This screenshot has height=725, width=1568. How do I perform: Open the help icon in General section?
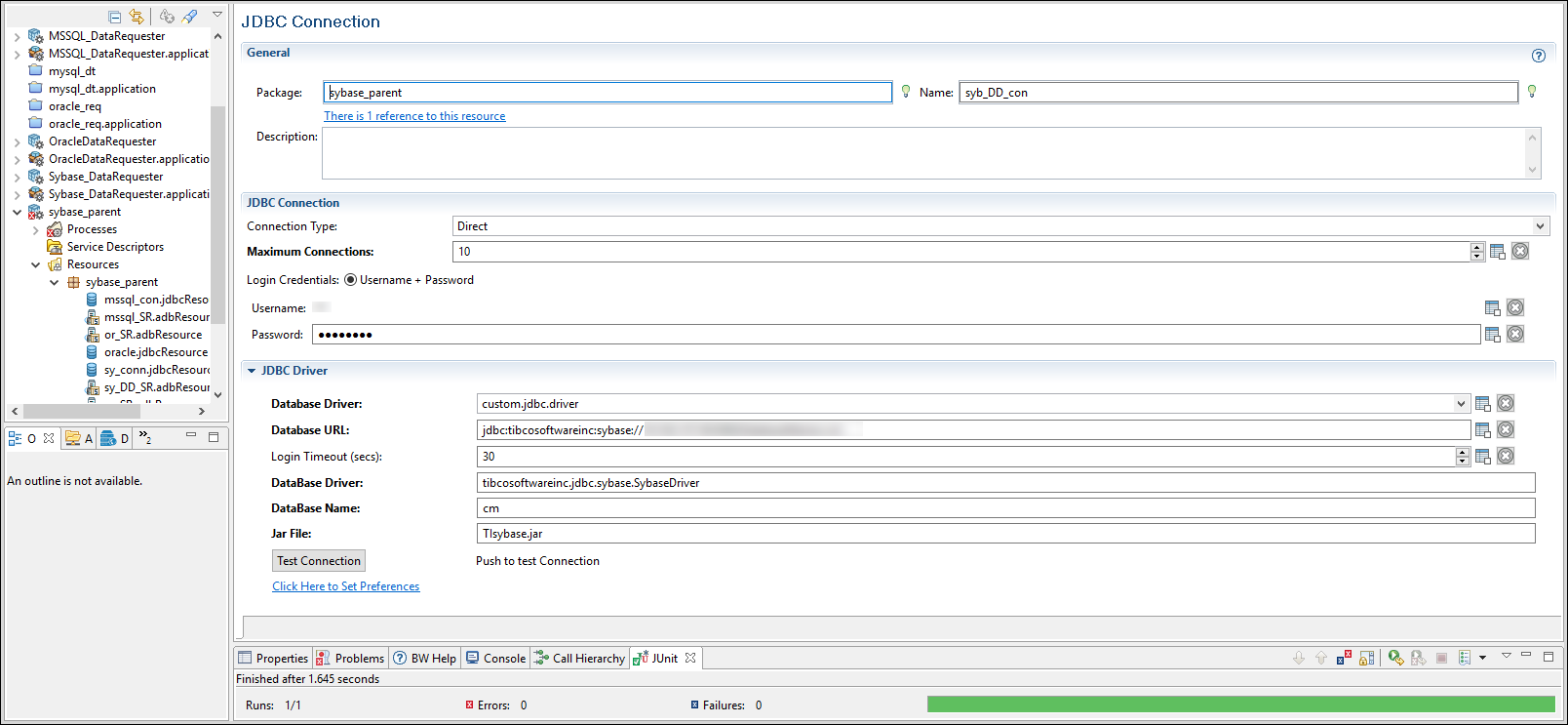tap(1538, 56)
